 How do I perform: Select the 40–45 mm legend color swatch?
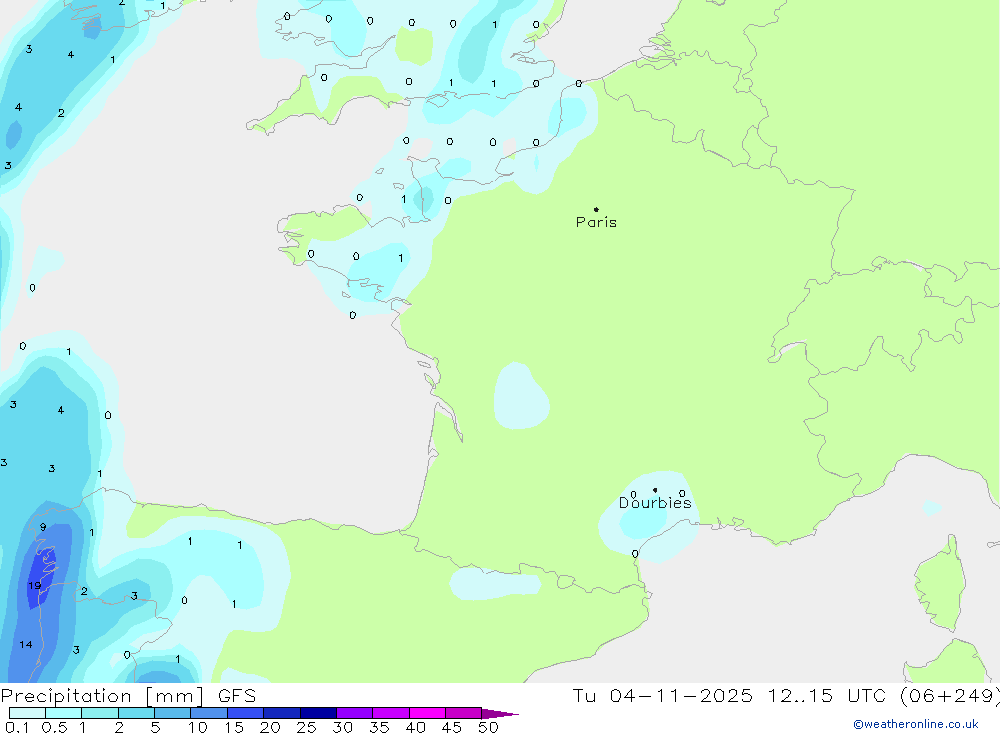(427, 713)
